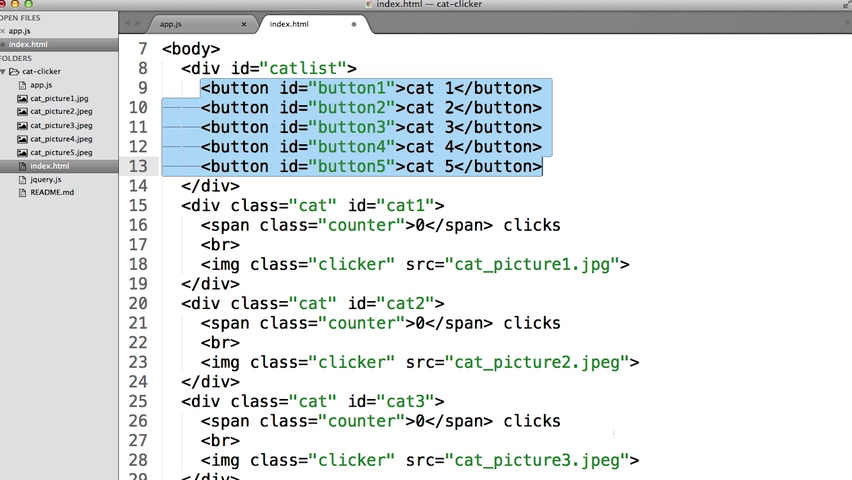
Task: Open README.md from sidebar
Action: click(x=52, y=192)
